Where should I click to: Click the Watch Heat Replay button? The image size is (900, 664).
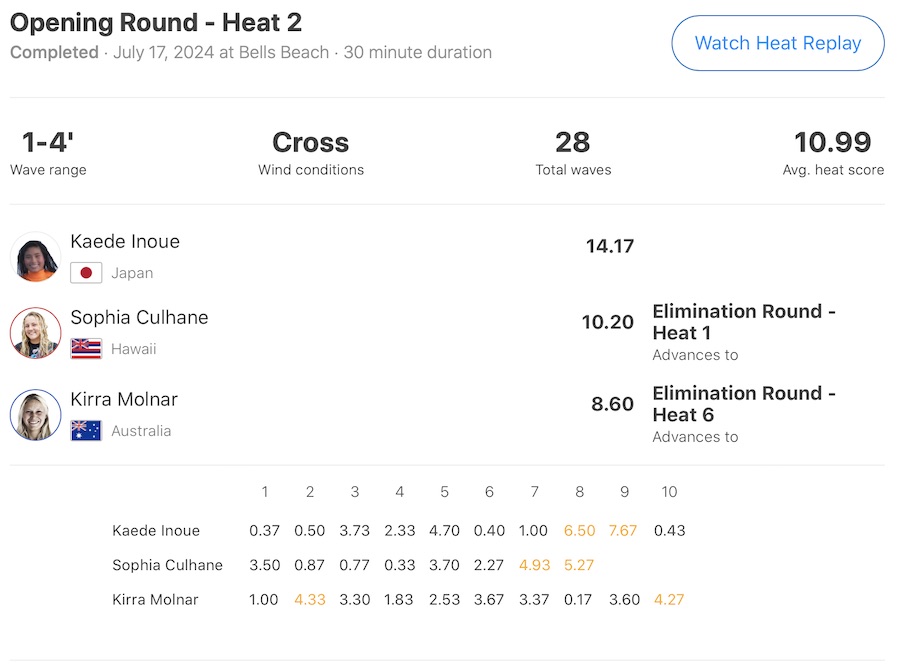pyautogui.click(x=777, y=43)
